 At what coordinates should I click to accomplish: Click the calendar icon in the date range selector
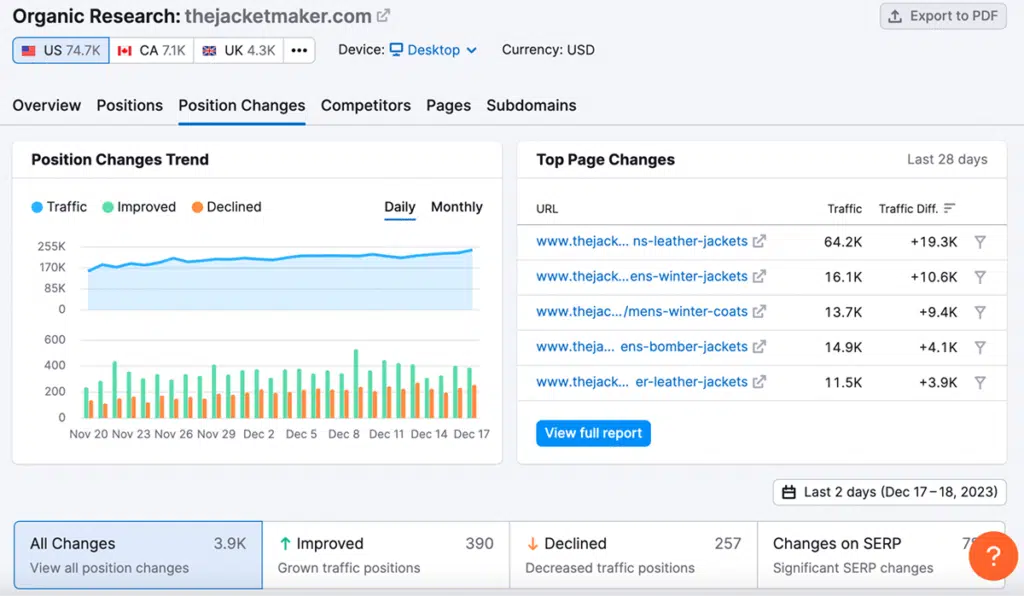789,491
